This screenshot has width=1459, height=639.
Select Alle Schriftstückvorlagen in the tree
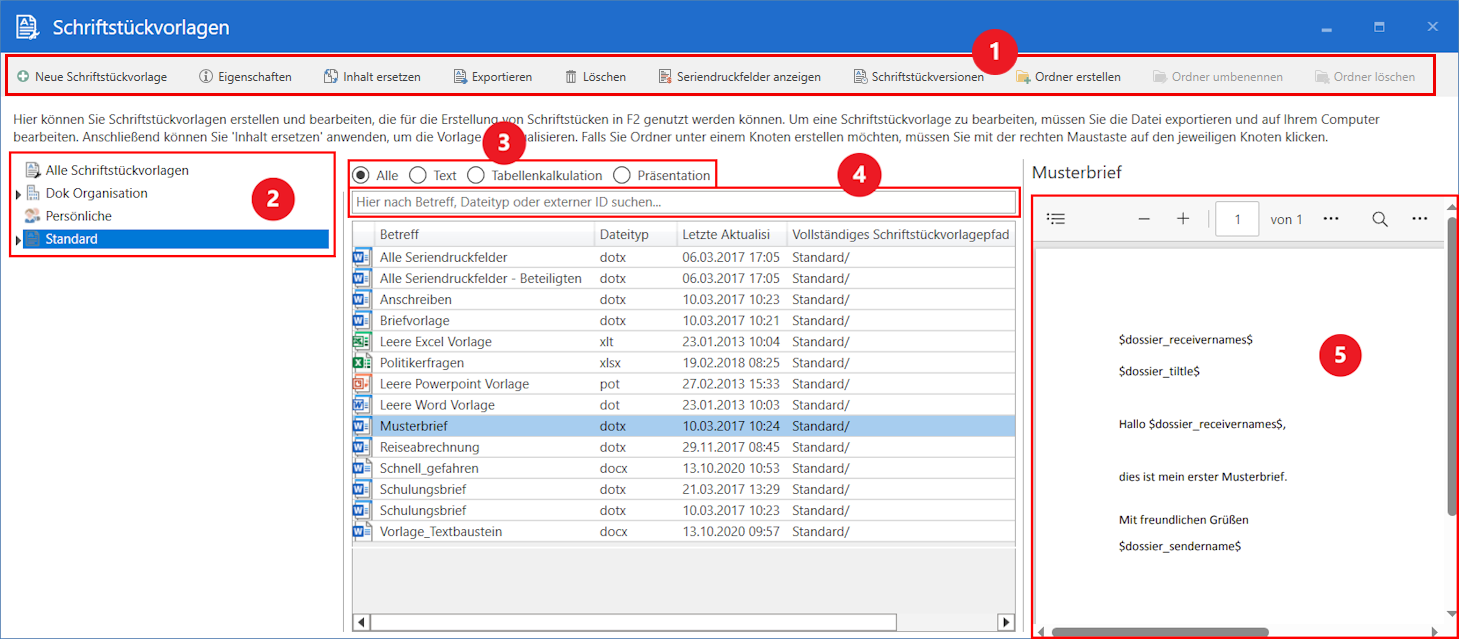[x=116, y=170]
